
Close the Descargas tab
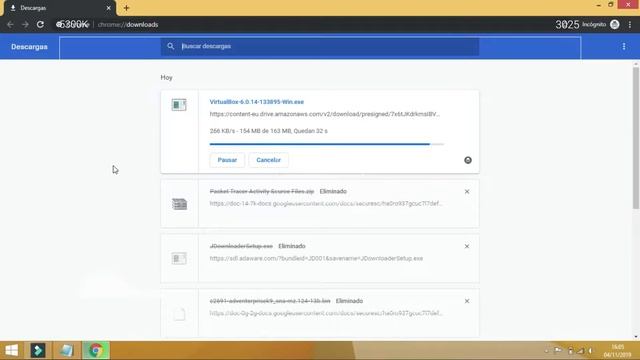coord(109,8)
